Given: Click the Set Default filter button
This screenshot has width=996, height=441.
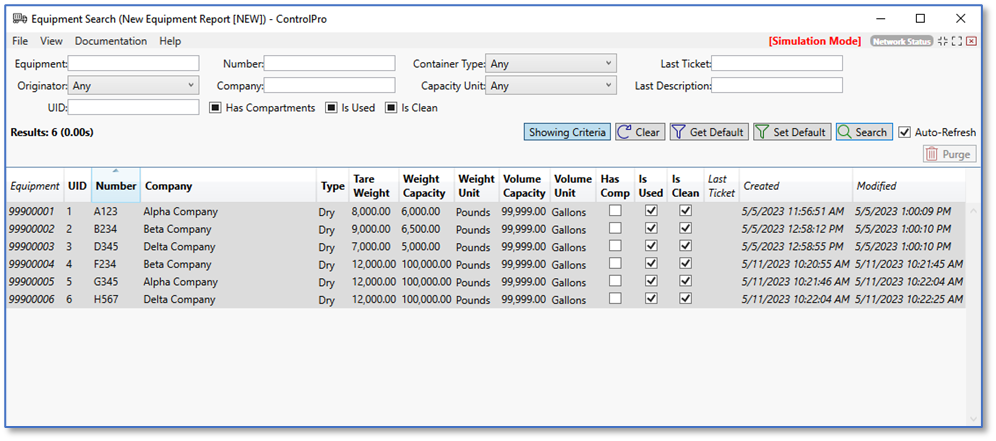Looking at the screenshot, I should coord(791,132).
